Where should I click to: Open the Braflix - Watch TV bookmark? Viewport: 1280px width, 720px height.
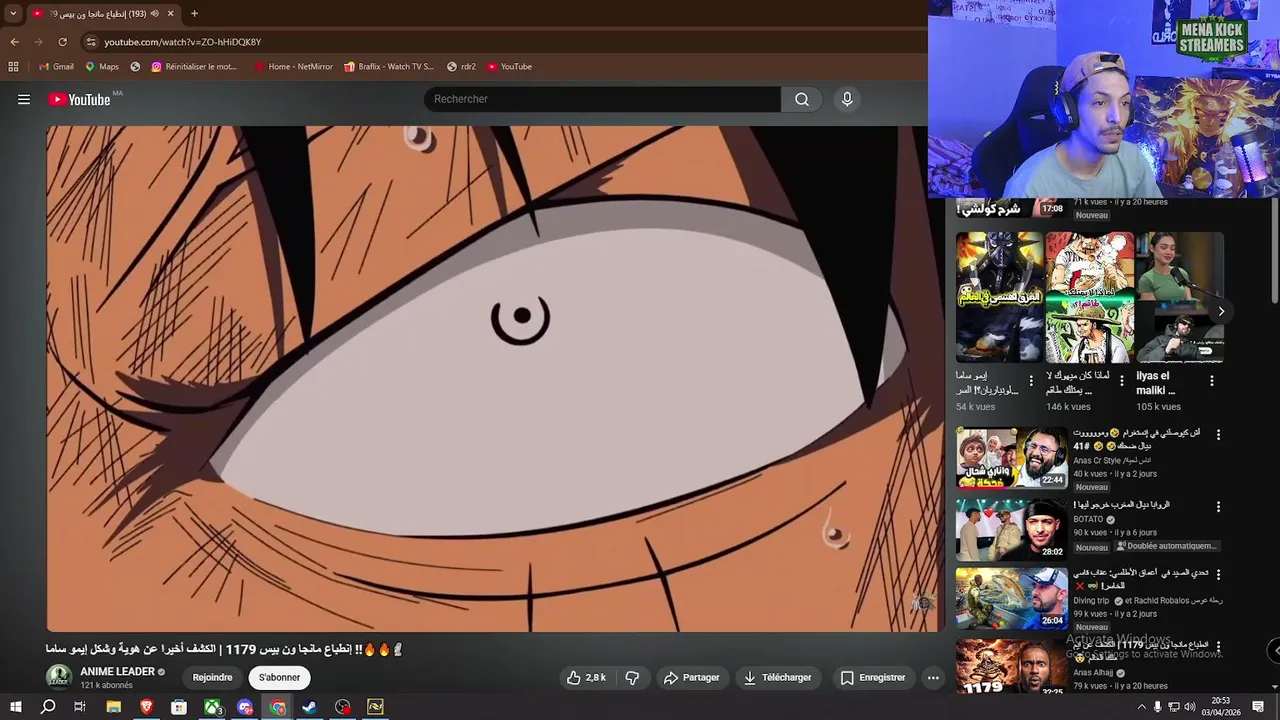389,67
